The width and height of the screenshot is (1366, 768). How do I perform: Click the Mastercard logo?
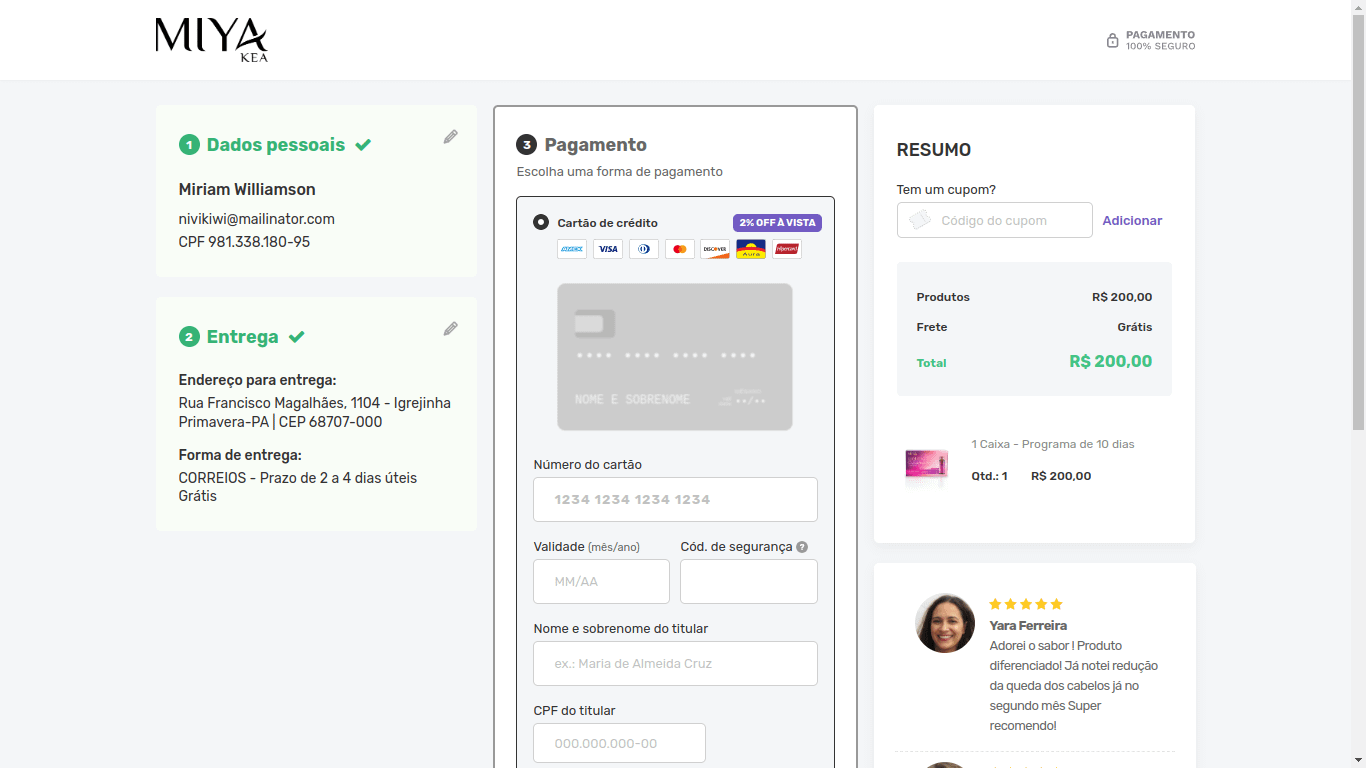(679, 249)
